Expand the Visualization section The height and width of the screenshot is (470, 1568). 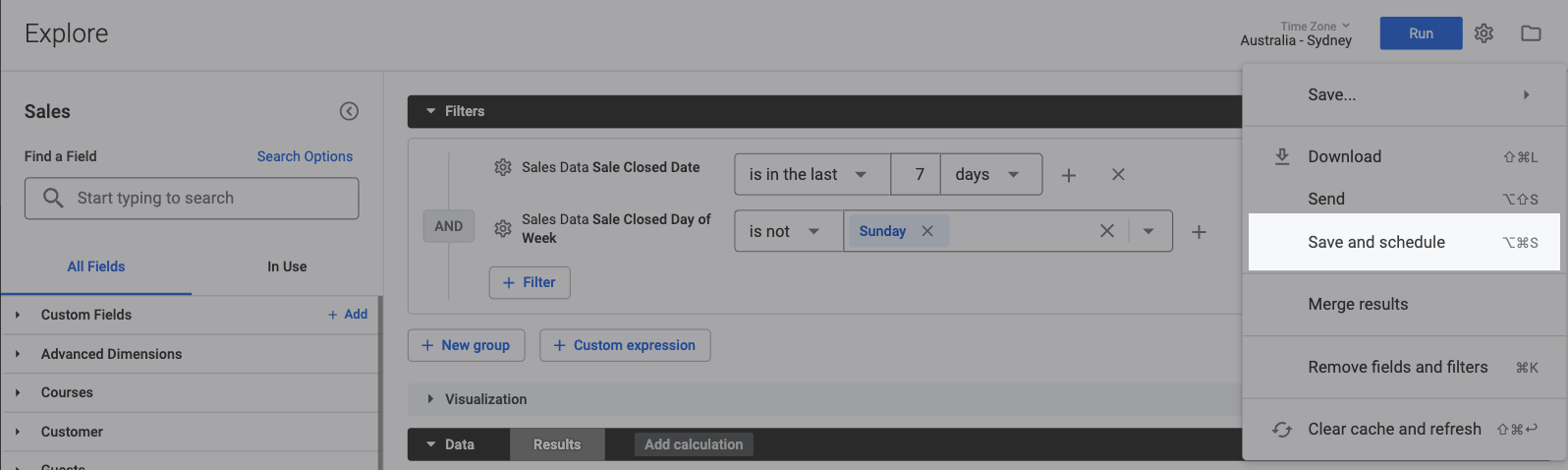click(430, 399)
